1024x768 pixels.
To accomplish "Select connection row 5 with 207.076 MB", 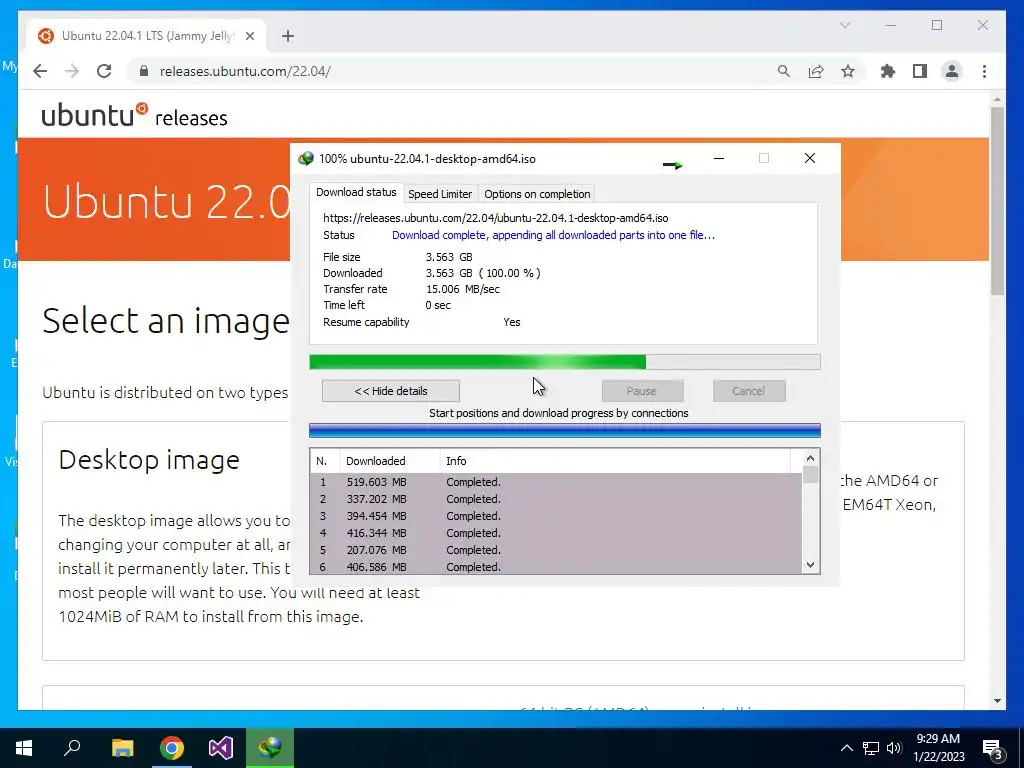I will 556,550.
